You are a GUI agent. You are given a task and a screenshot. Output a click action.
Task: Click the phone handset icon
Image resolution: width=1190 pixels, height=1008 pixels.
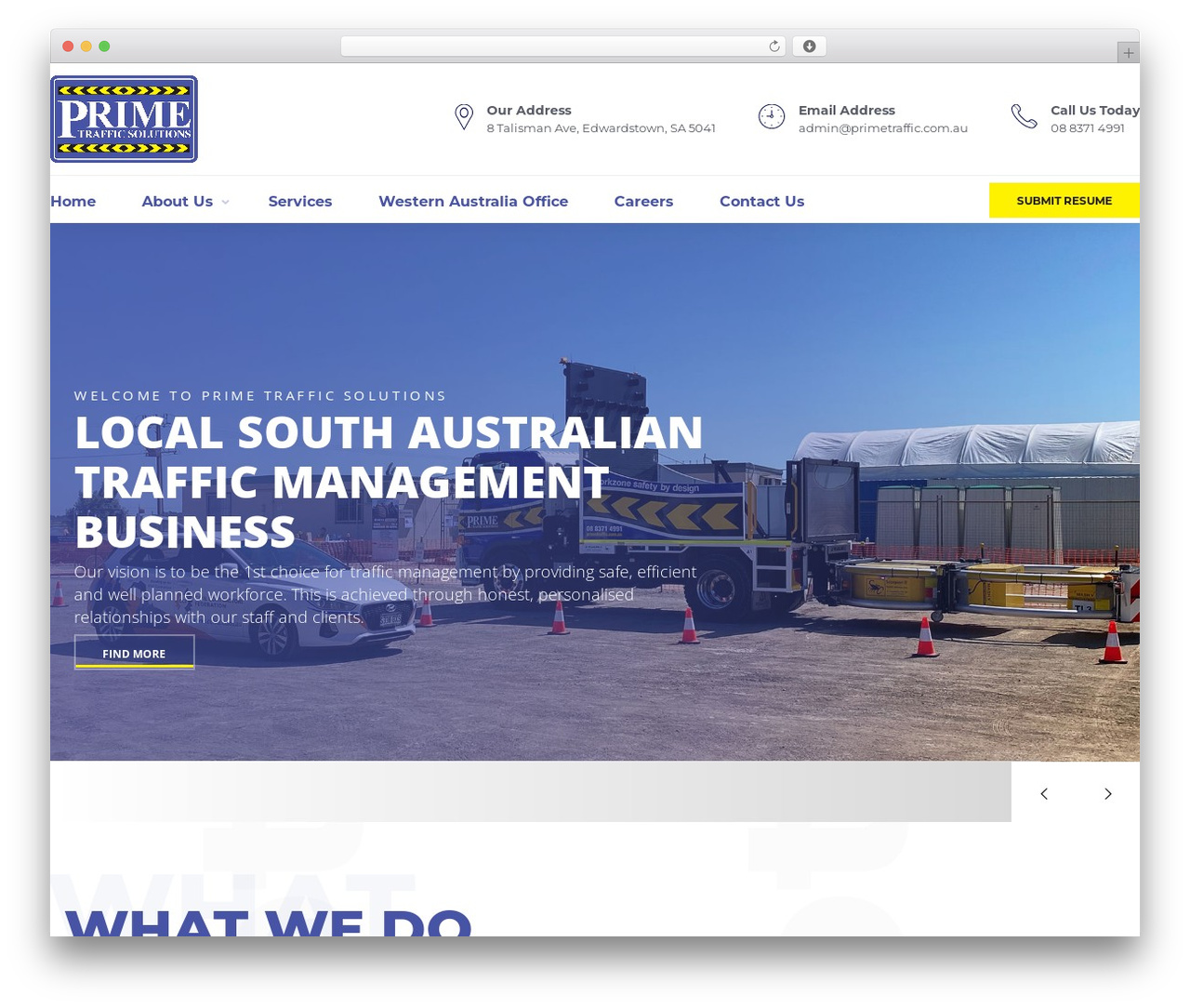[1024, 116]
